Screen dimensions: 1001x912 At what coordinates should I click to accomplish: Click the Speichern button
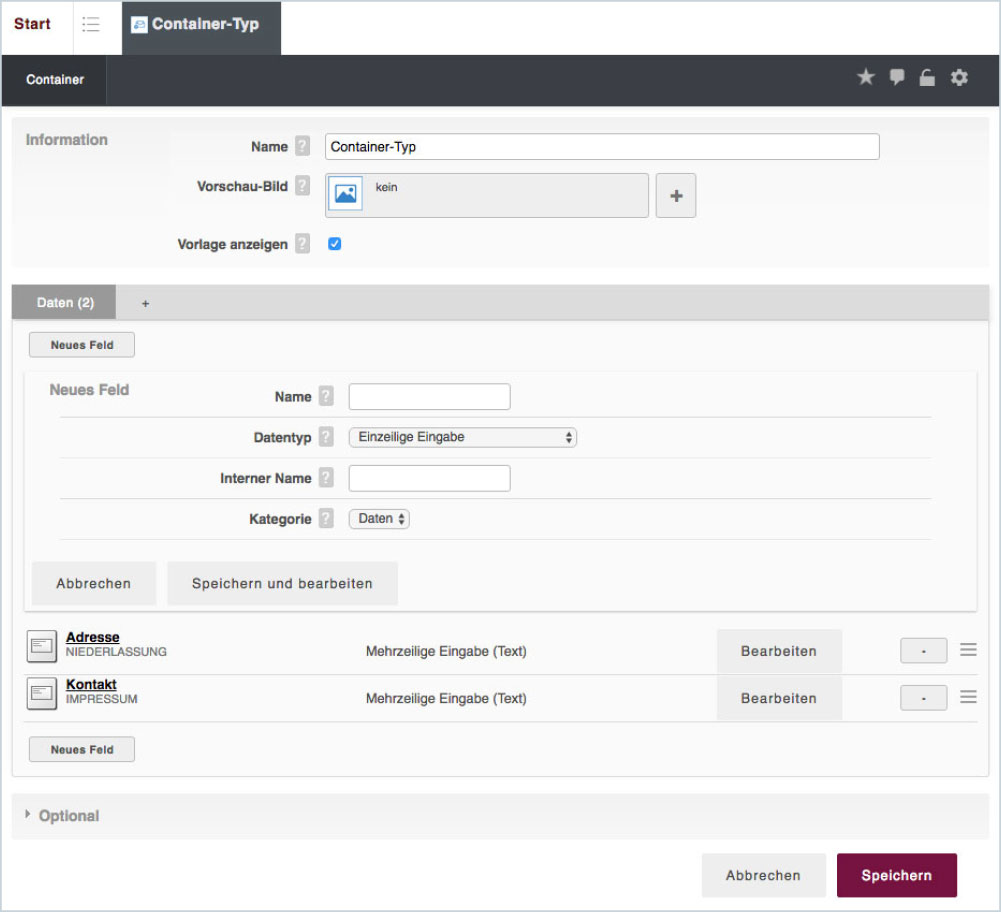point(896,875)
